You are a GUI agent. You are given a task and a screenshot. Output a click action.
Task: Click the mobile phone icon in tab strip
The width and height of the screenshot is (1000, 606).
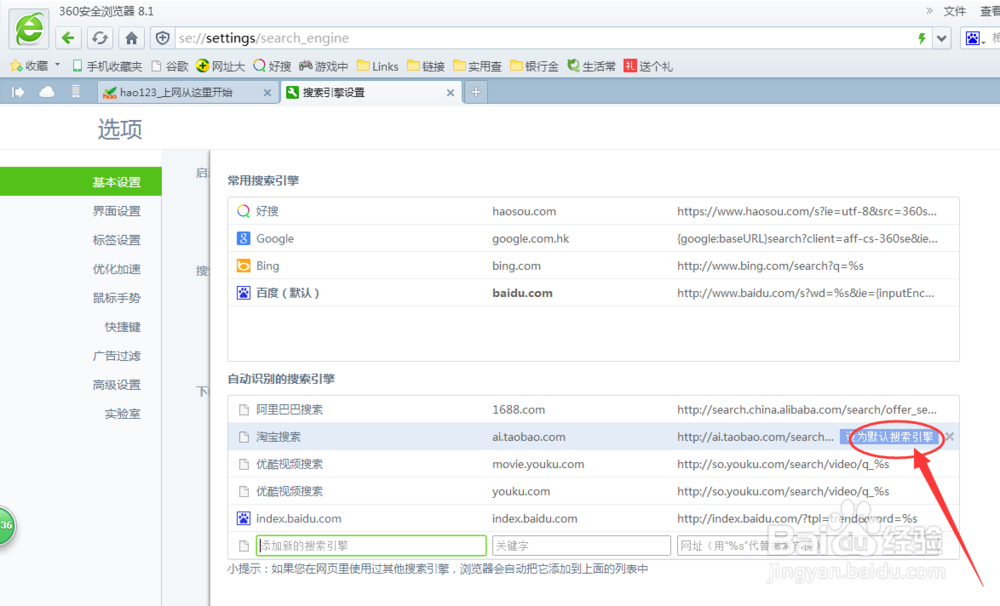point(75,92)
